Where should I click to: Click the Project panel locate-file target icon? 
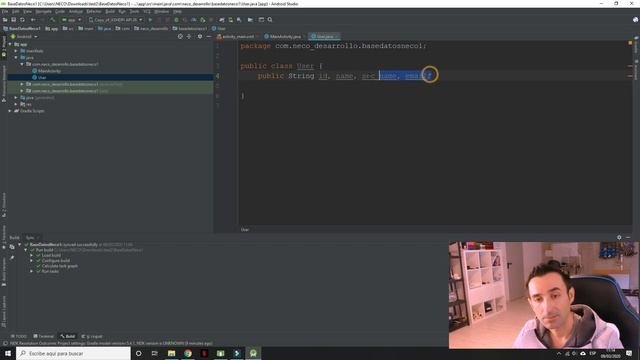point(180,37)
